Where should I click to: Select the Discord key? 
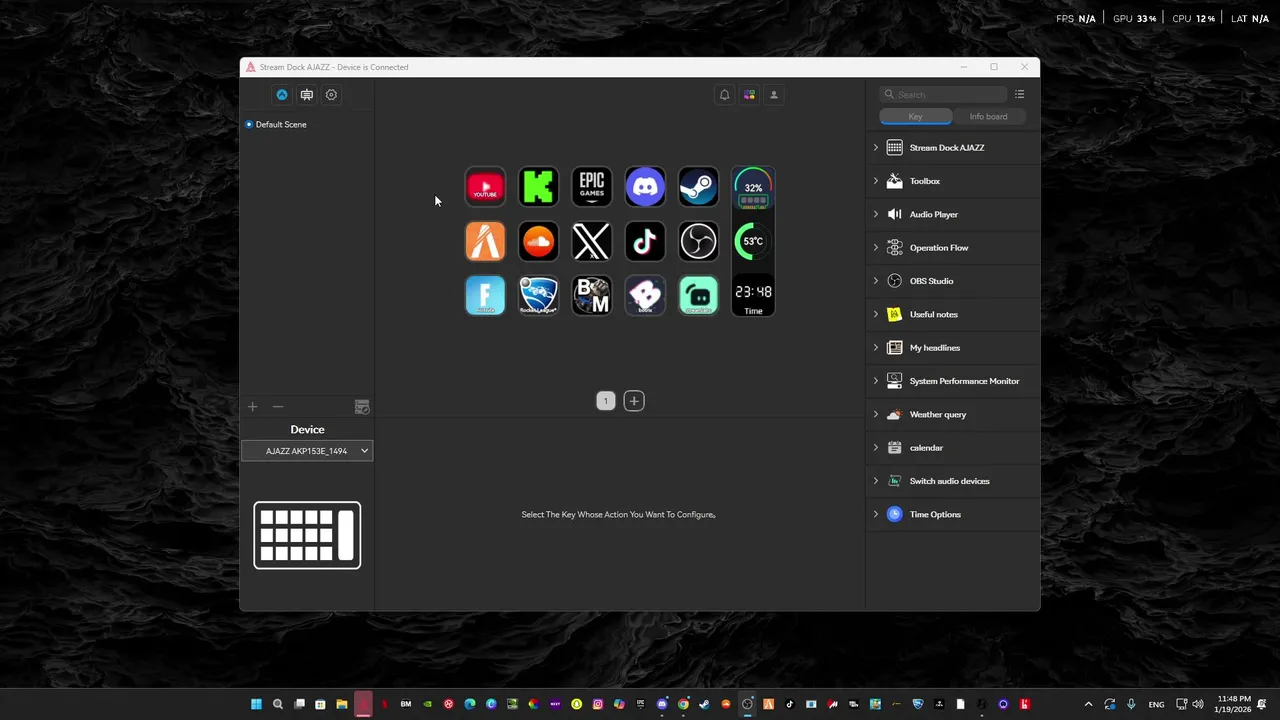(x=645, y=187)
